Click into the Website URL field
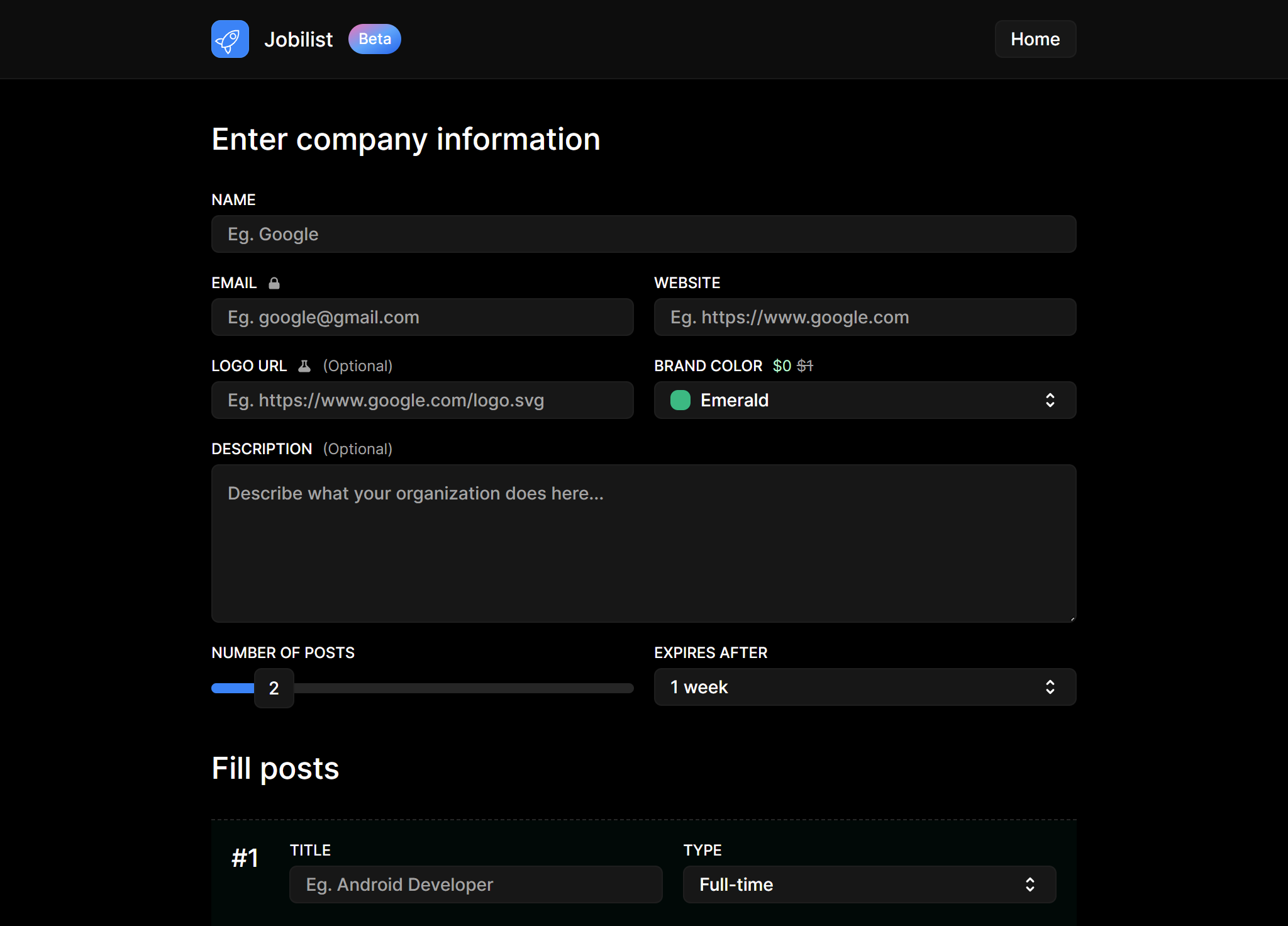 point(865,317)
